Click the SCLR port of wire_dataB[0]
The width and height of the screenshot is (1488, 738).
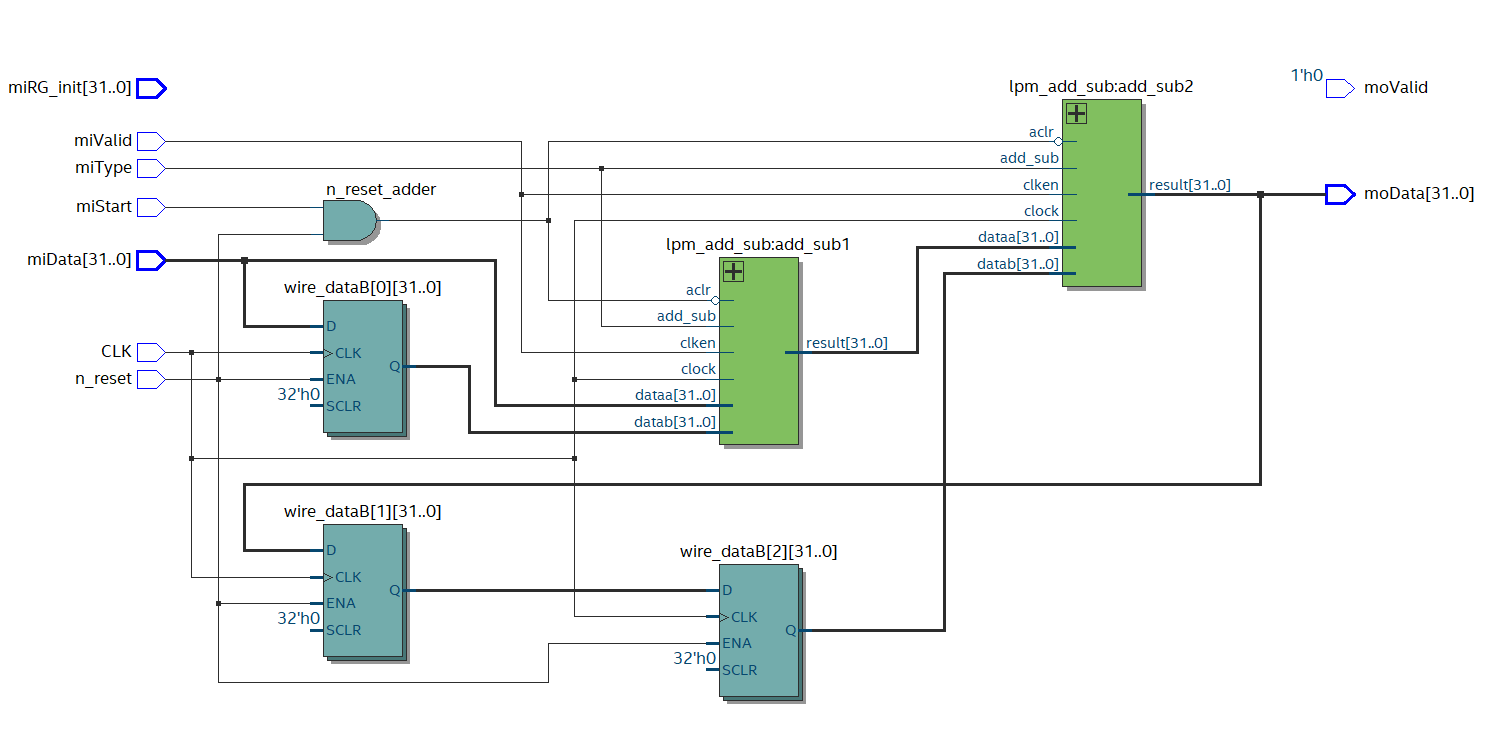click(343, 406)
